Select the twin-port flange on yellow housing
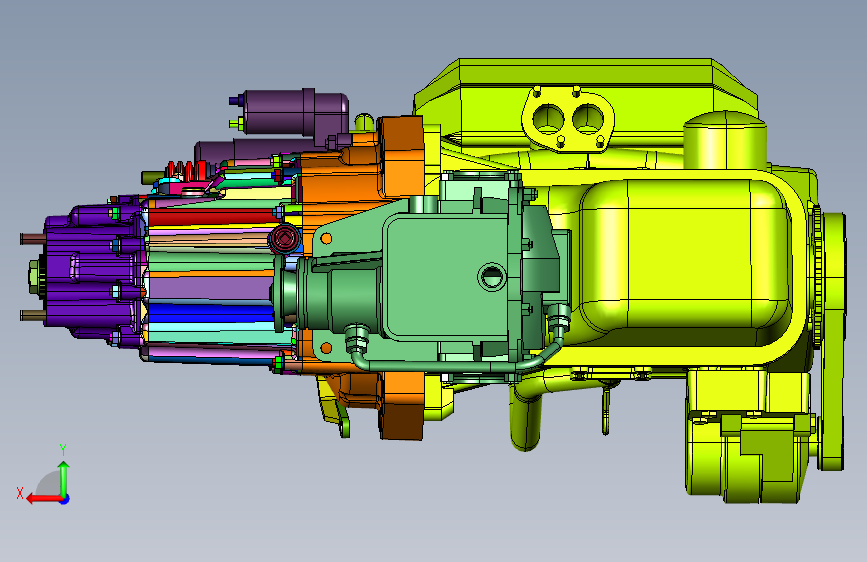The width and height of the screenshot is (867, 562). [x=568, y=119]
